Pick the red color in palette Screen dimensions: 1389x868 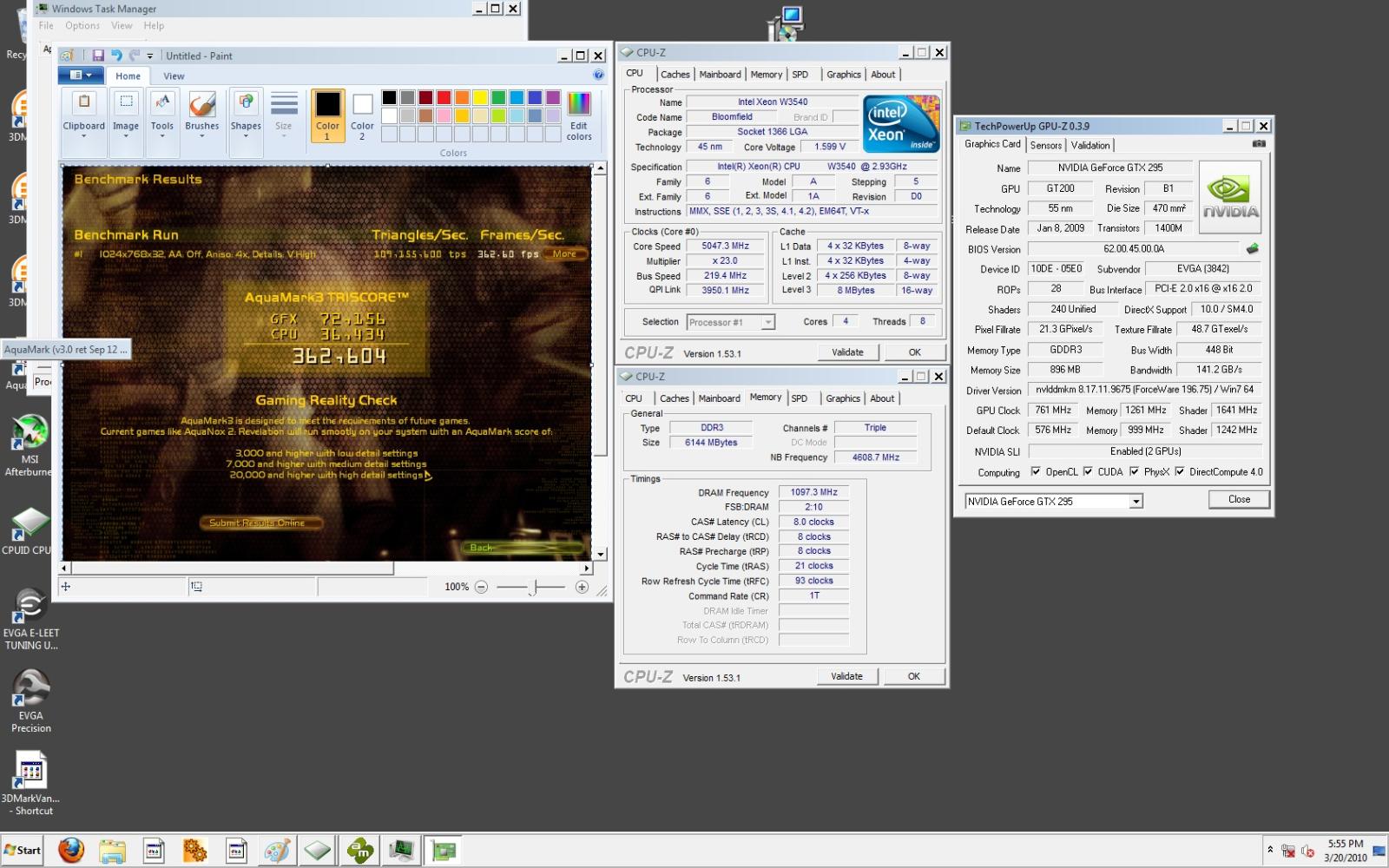coord(444,97)
